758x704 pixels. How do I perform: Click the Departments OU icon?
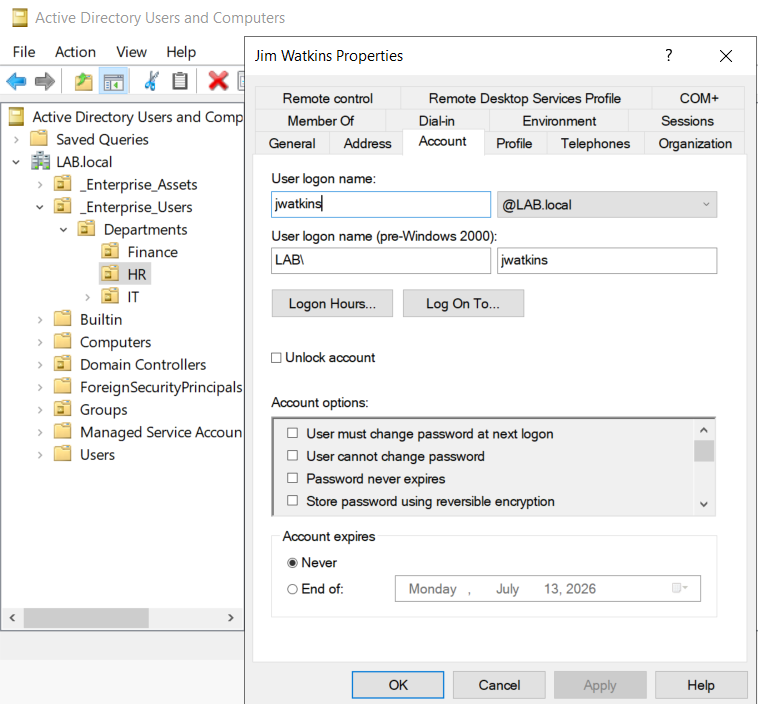click(x=87, y=229)
